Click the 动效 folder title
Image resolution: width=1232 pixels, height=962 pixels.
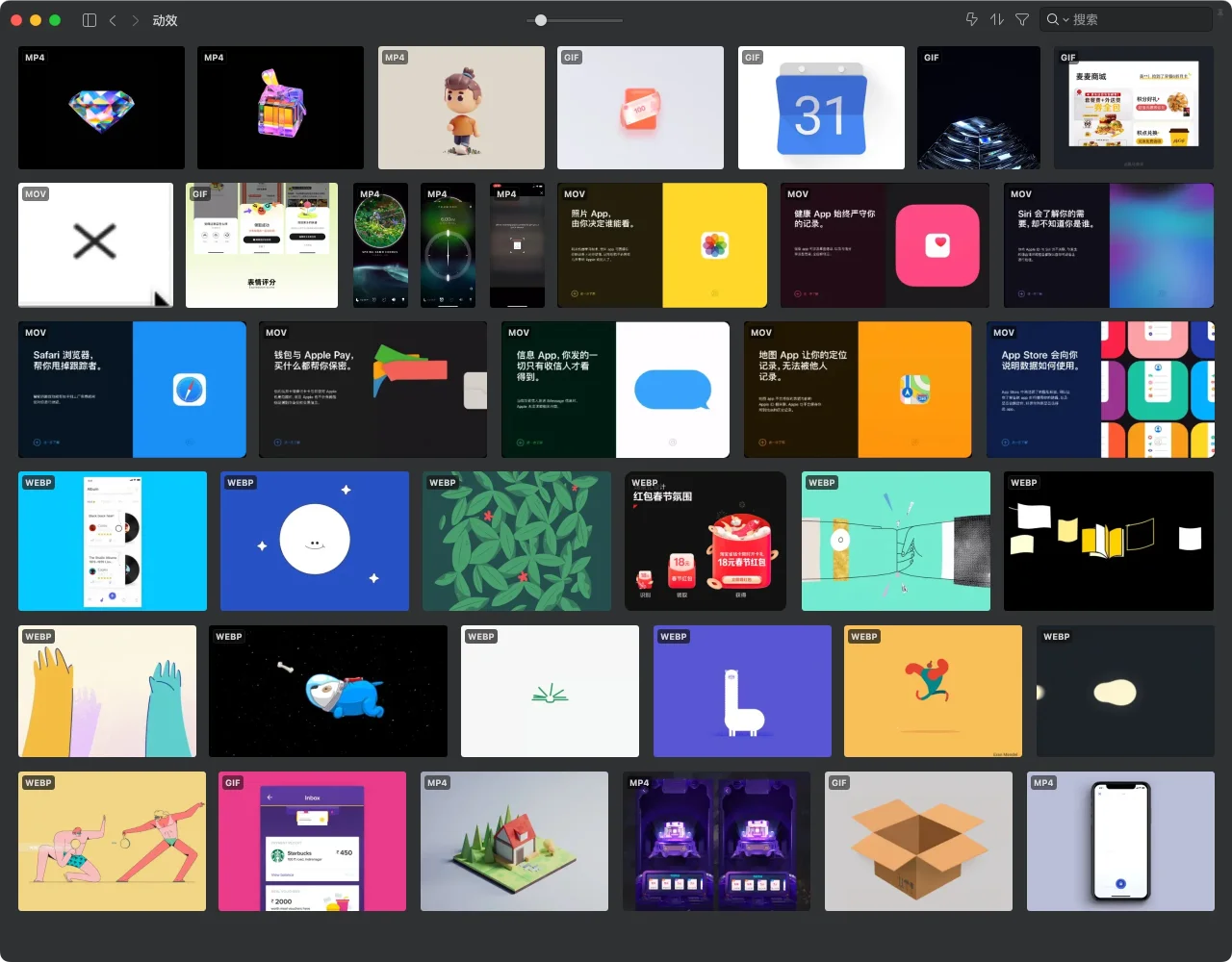[x=165, y=20]
